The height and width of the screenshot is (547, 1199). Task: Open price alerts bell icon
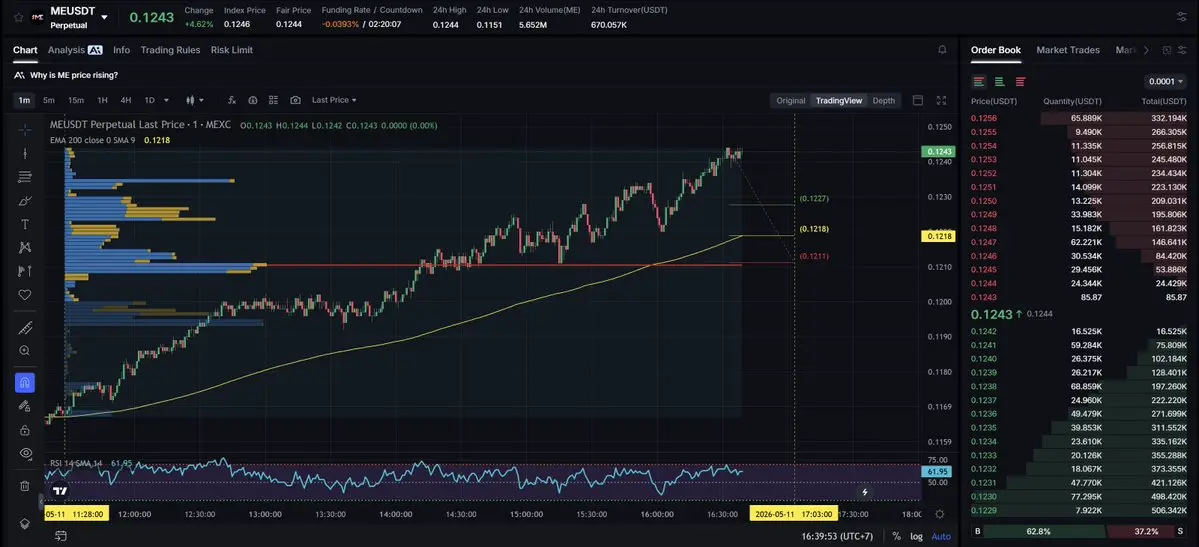click(x=942, y=50)
